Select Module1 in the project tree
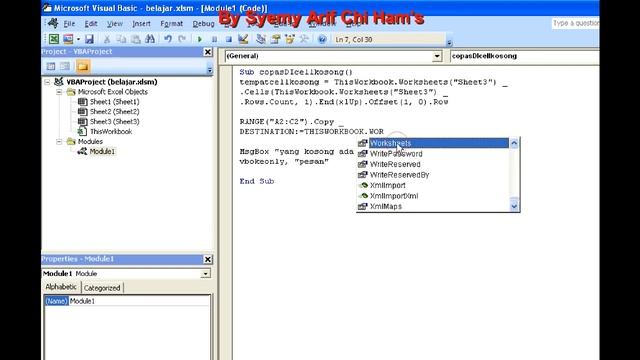640x360 pixels. tap(102, 151)
